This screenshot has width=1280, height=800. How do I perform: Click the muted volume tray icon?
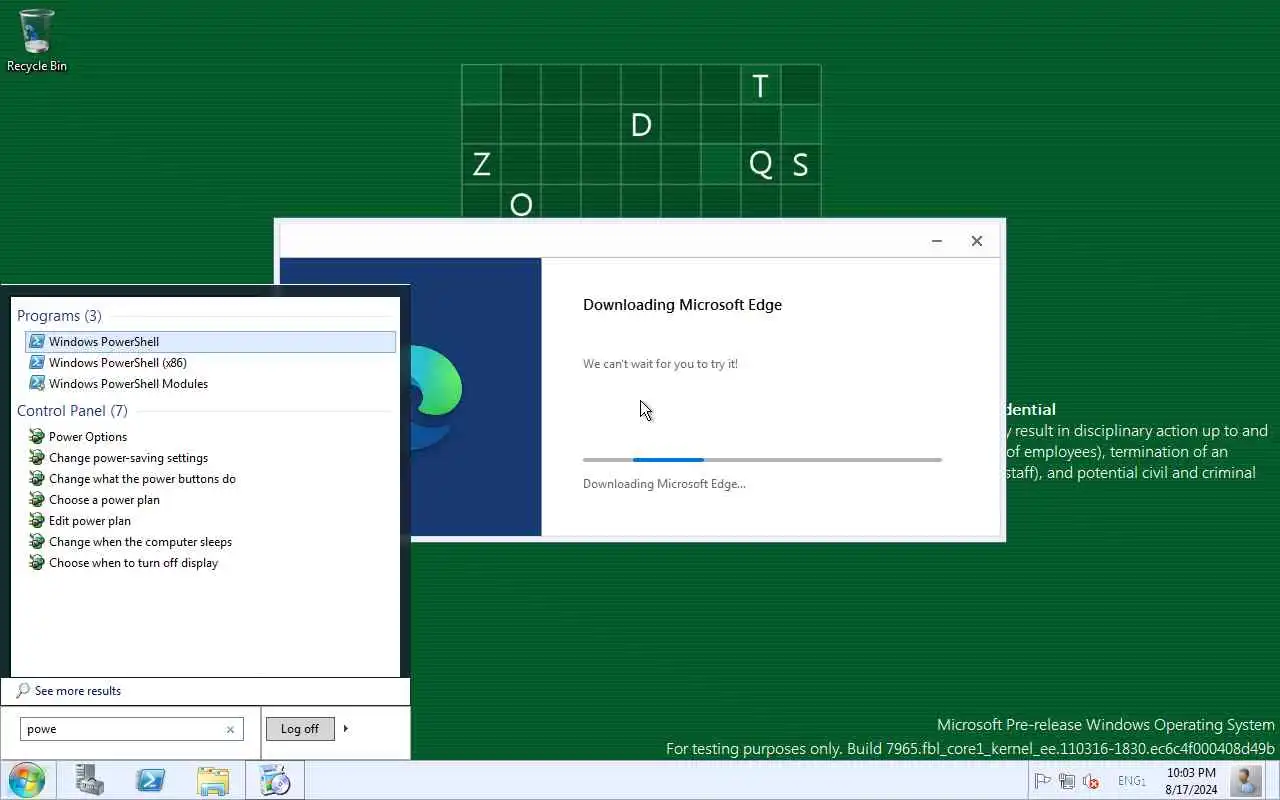click(1091, 781)
